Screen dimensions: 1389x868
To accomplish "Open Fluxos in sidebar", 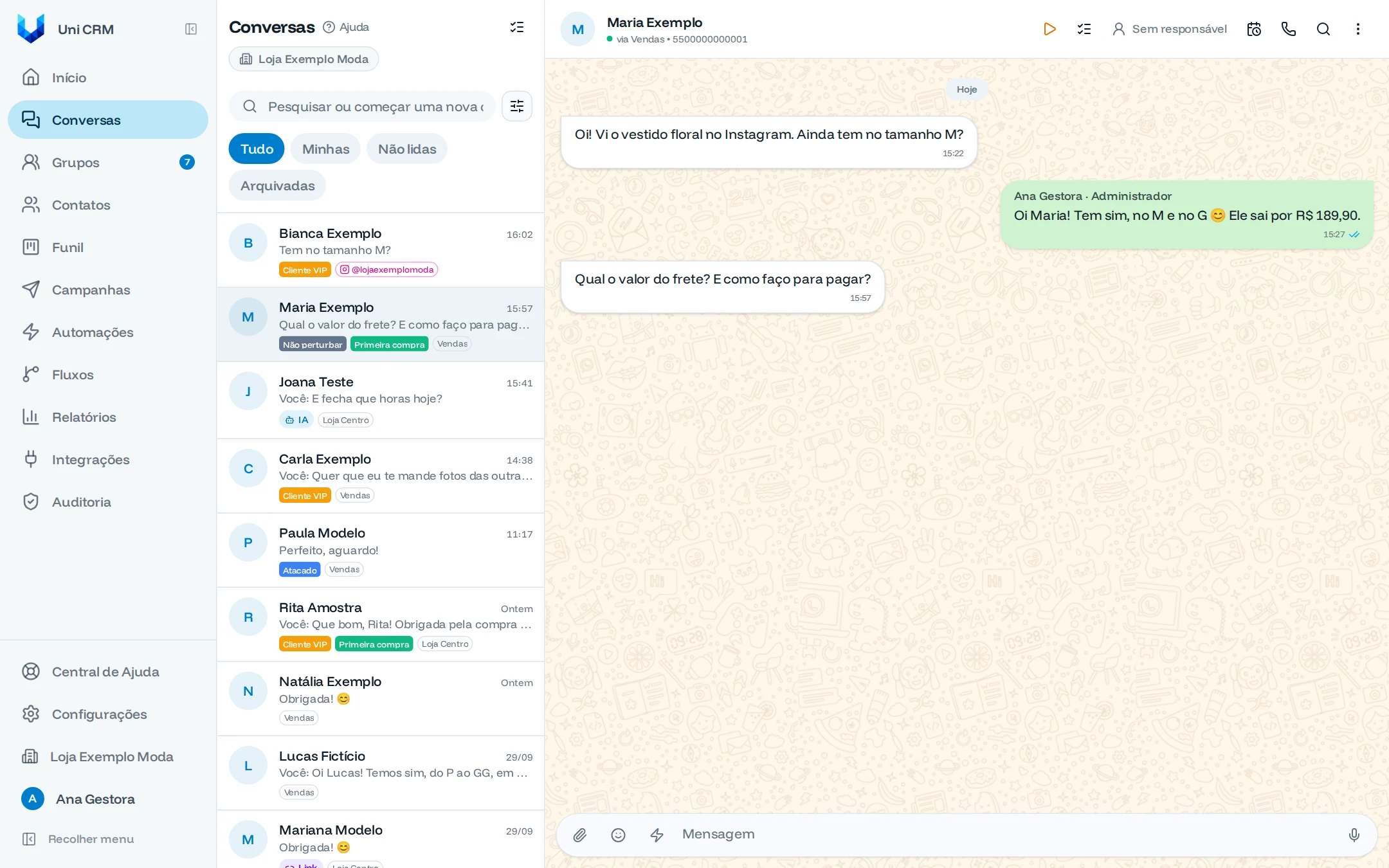I will click(x=108, y=374).
